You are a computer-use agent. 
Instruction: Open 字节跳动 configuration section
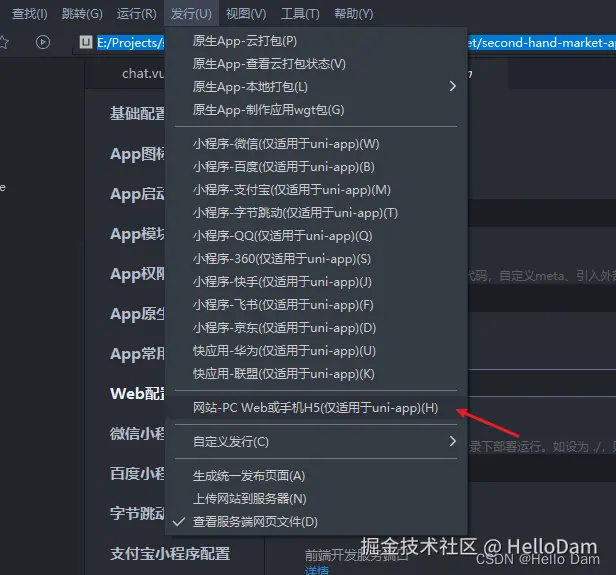pyautogui.click(x=137, y=514)
